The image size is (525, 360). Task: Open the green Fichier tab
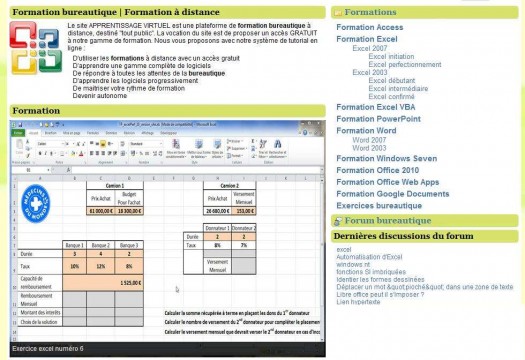point(18,133)
